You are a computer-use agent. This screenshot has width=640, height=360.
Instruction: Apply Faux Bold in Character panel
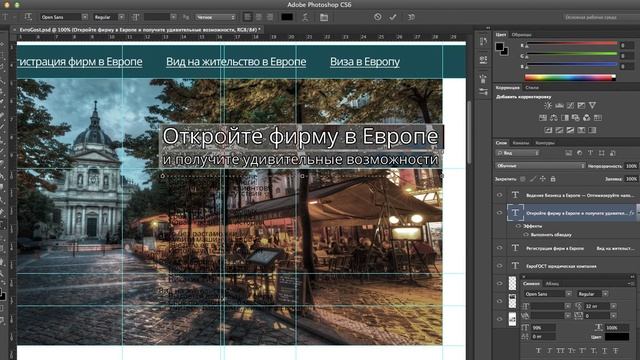point(538,351)
